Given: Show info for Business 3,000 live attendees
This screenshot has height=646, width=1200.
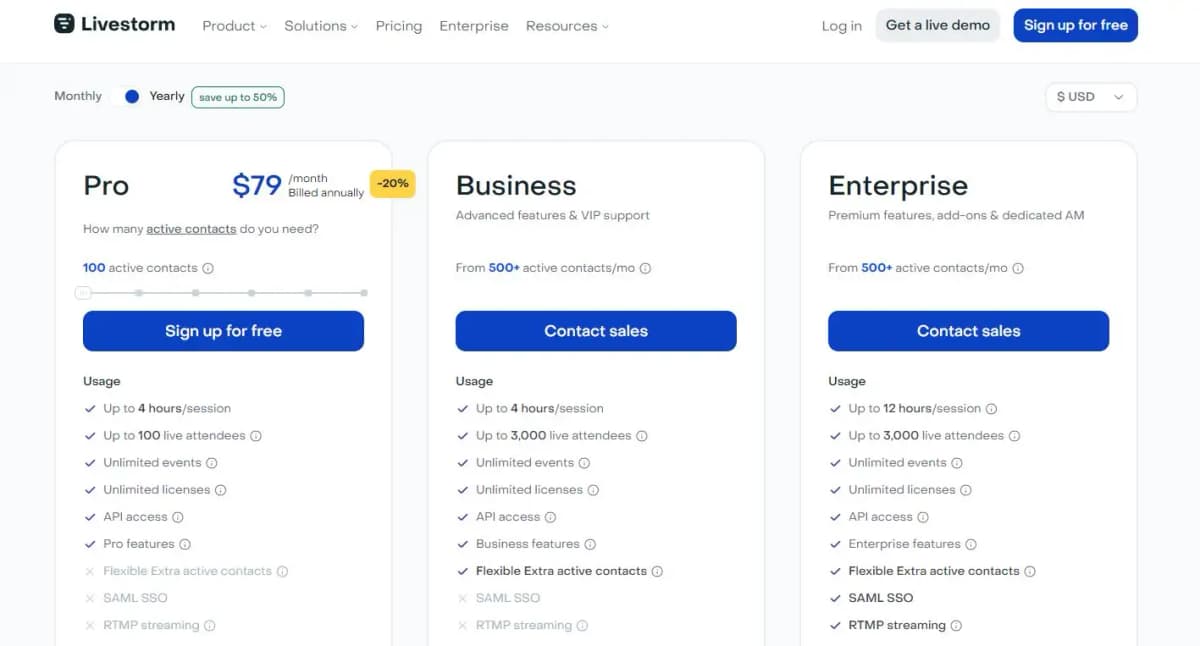Looking at the screenshot, I should tap(642, 436).
